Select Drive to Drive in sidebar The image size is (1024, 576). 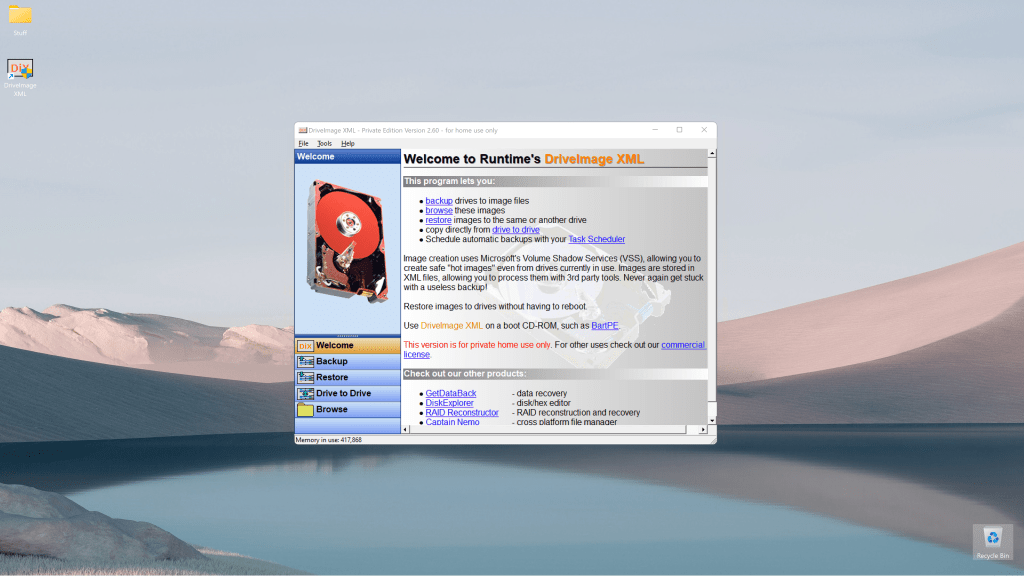347,393
